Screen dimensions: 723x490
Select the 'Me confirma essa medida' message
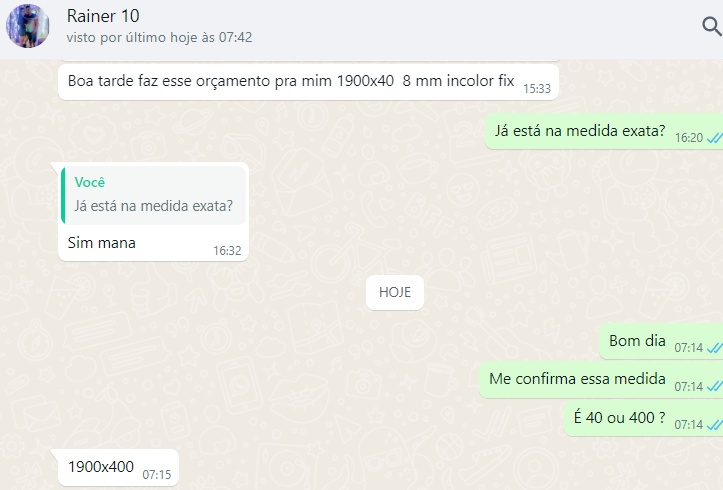tap(601, 380)
